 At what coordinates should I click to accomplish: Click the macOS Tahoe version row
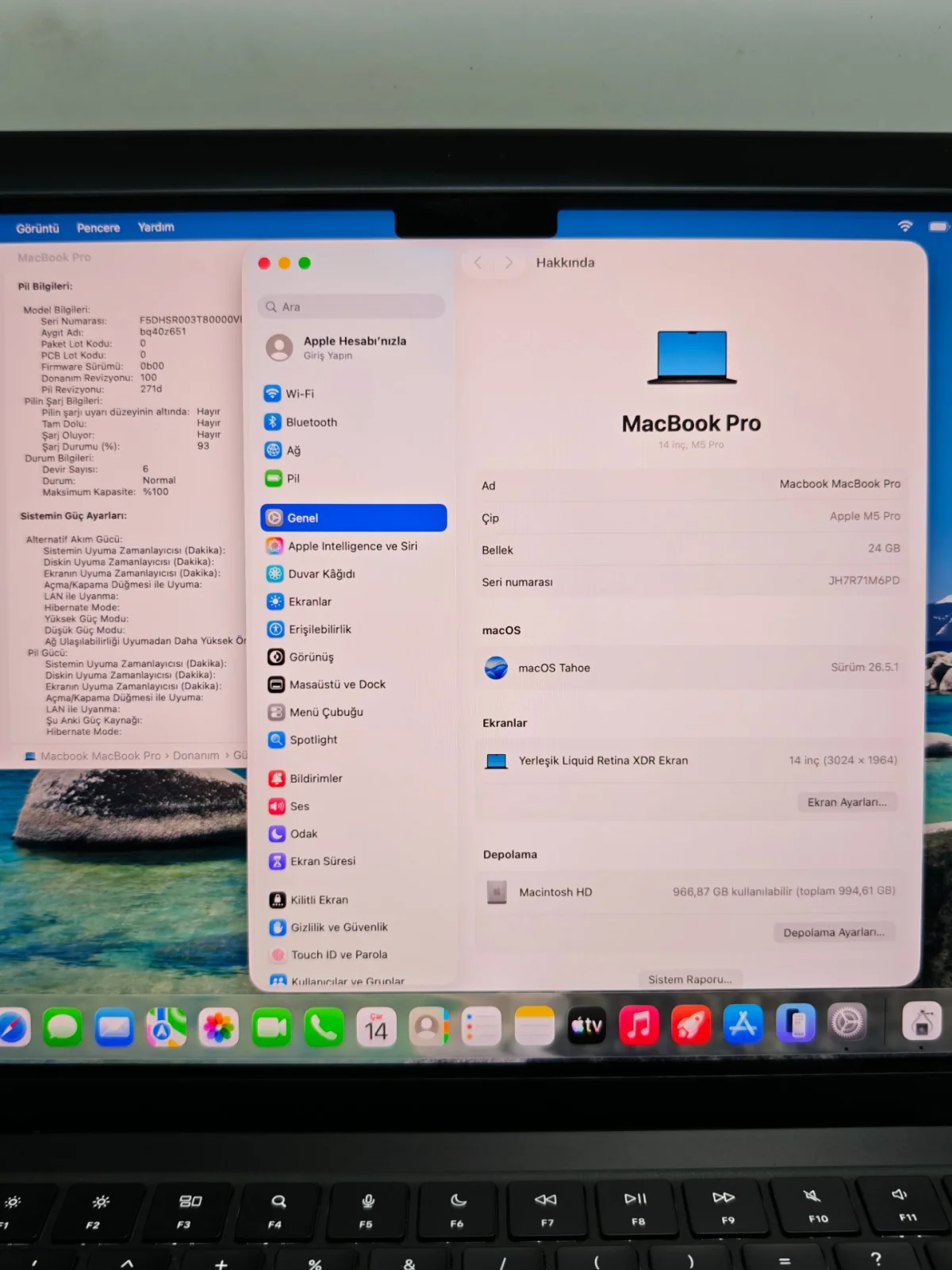691,668
